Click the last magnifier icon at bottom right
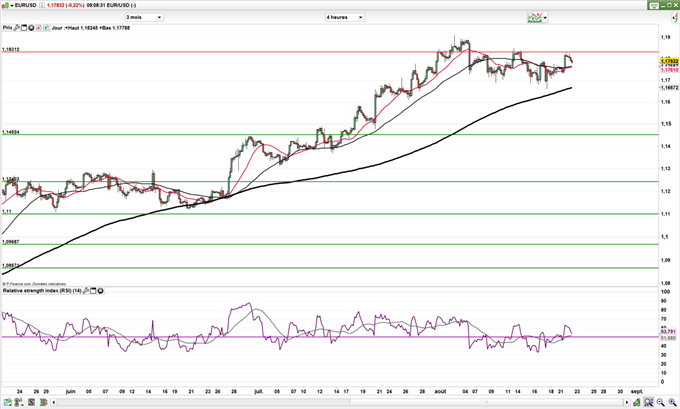The image size is (680, 409). tap(672, 402)
